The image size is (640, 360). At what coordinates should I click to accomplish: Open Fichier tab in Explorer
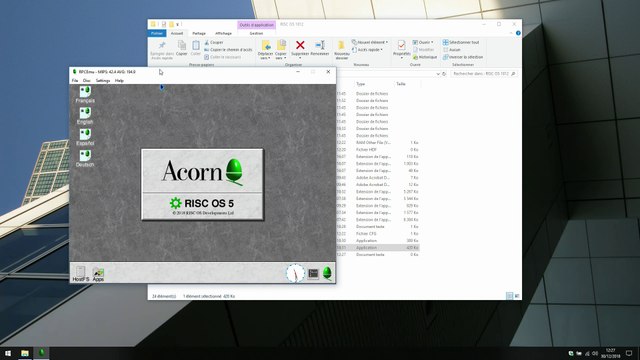pyautogui.click(x=157, y=33)
